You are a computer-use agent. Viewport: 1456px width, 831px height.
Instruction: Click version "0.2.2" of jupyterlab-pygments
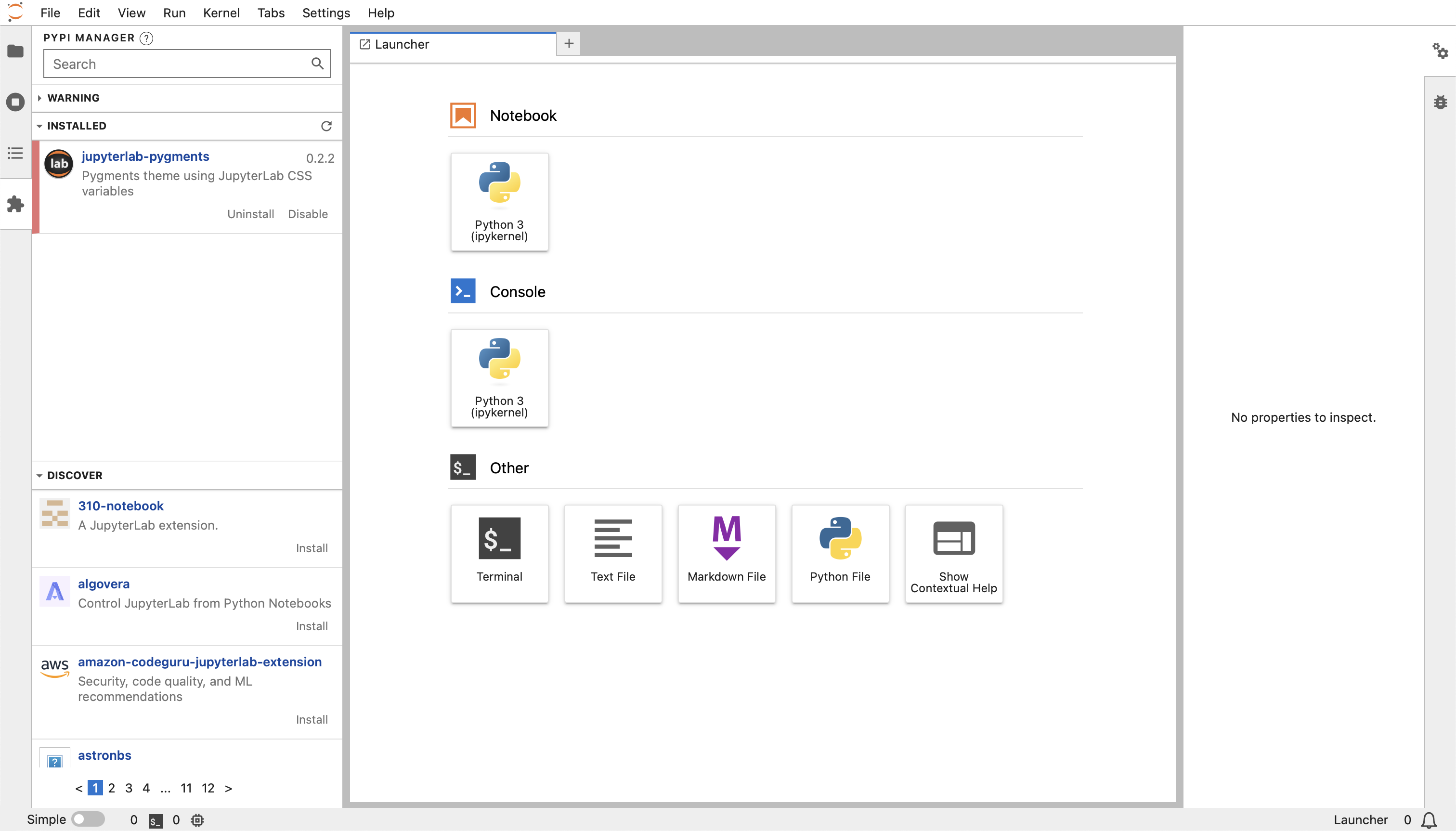tap(320, 158)
